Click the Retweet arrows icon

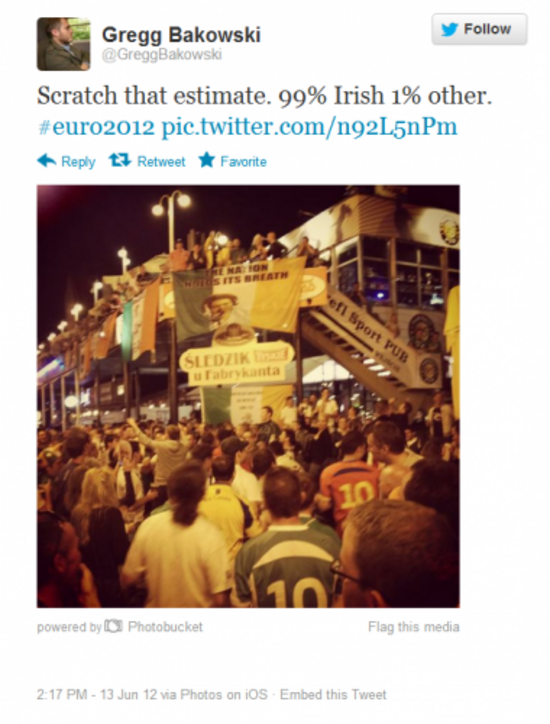click(x=120, y=160)
